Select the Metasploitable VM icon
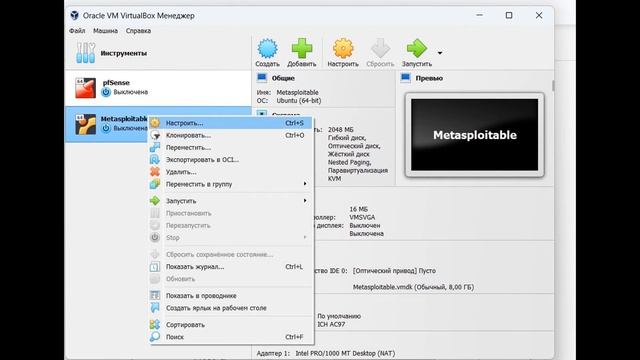This screenshot has height=360, width=640. click(x=85, y=124)
